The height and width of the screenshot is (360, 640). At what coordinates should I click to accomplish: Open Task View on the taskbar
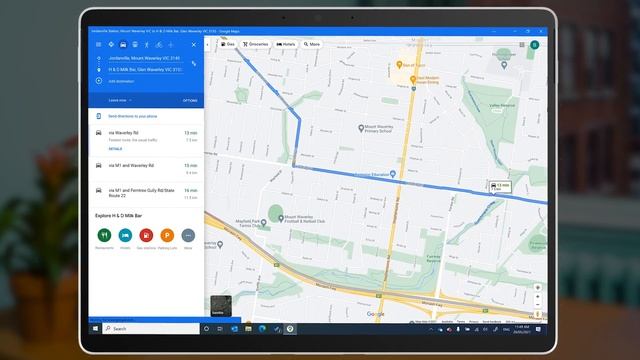[x=220, y=329]
